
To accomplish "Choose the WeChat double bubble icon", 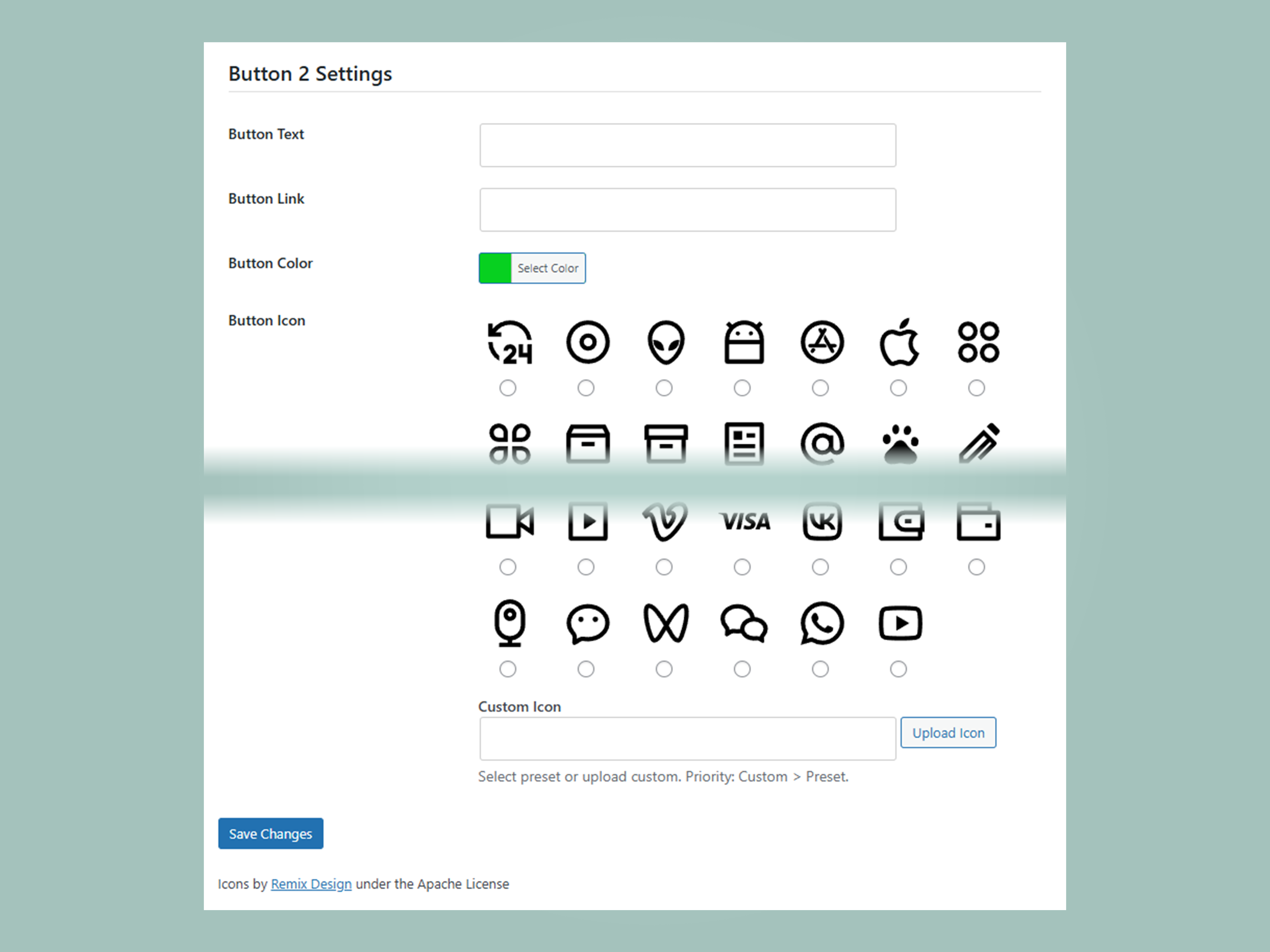I will pyautogui.click(x=744, y=623).
